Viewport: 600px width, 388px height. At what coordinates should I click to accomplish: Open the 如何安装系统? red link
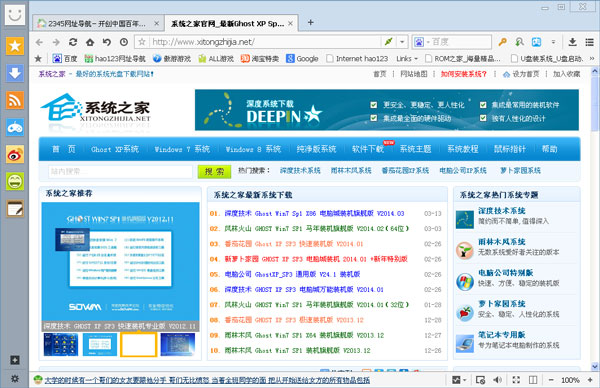click(x=463, y=74)
